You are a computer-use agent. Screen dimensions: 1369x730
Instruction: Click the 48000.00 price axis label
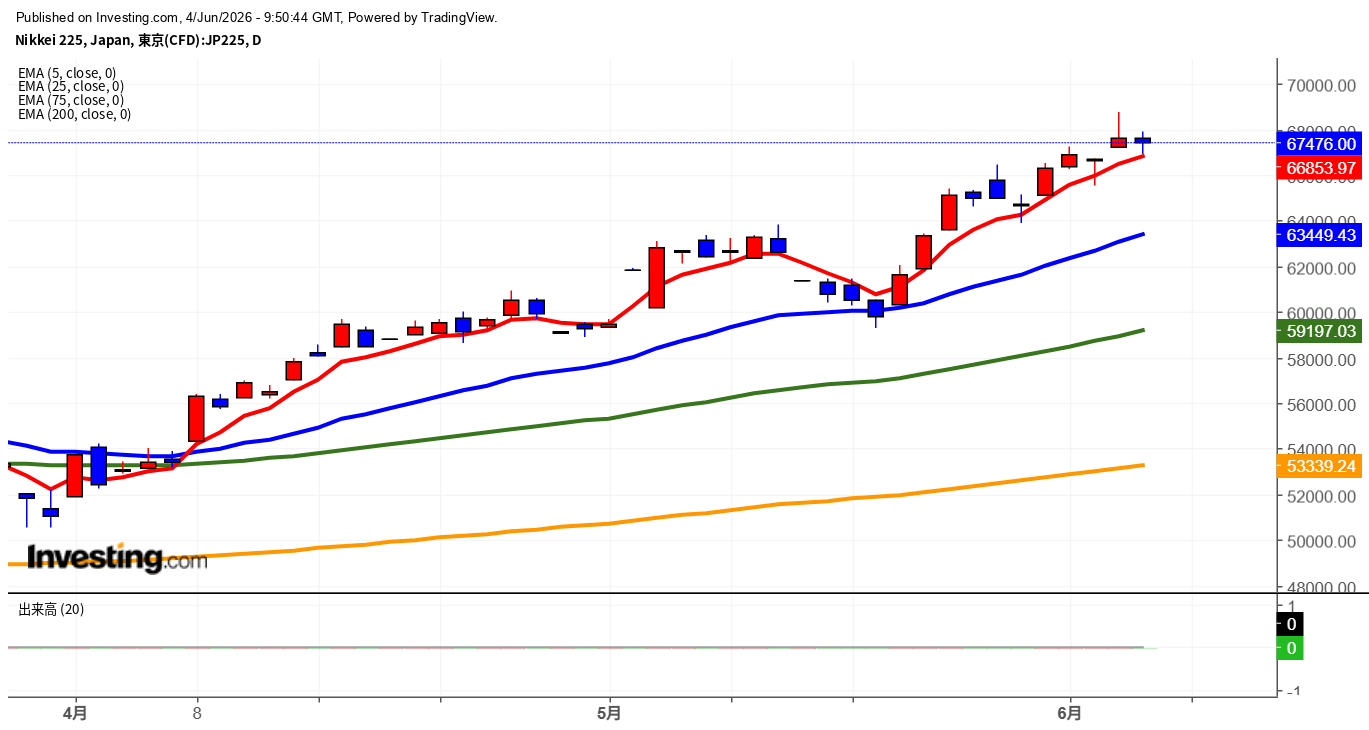tap(1322, 587)
